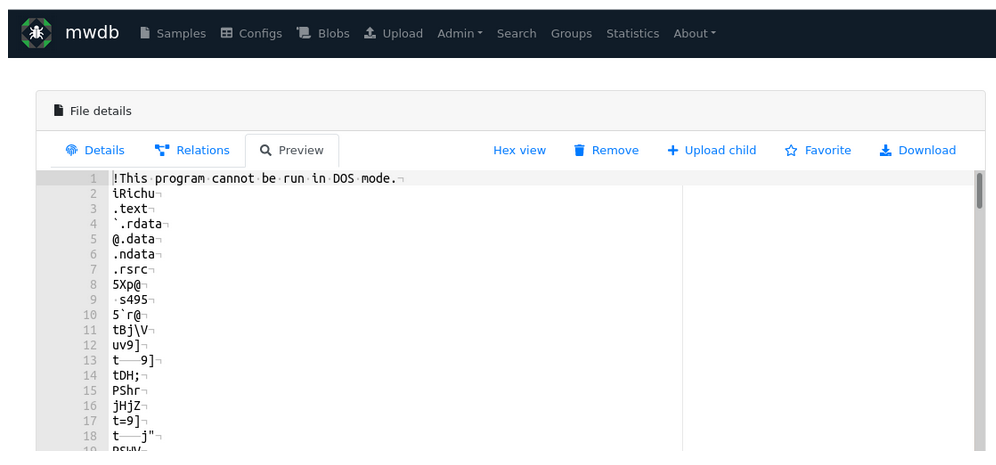
Task: Switch to the Details tab
Action: 95,151
